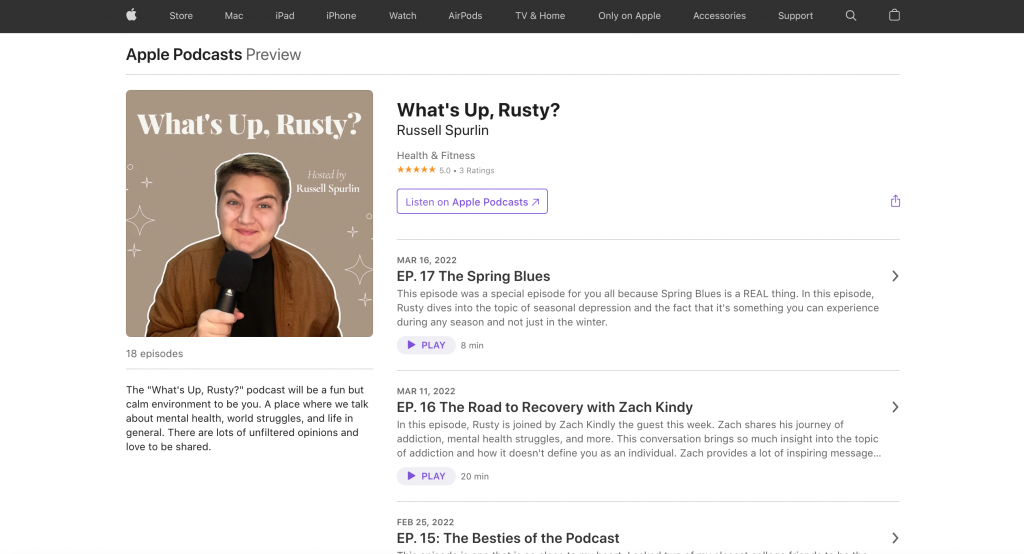Open Only on Apple menu item
Screen dimensions: 1024x554
pyautogui.click(x=629, y=16)
